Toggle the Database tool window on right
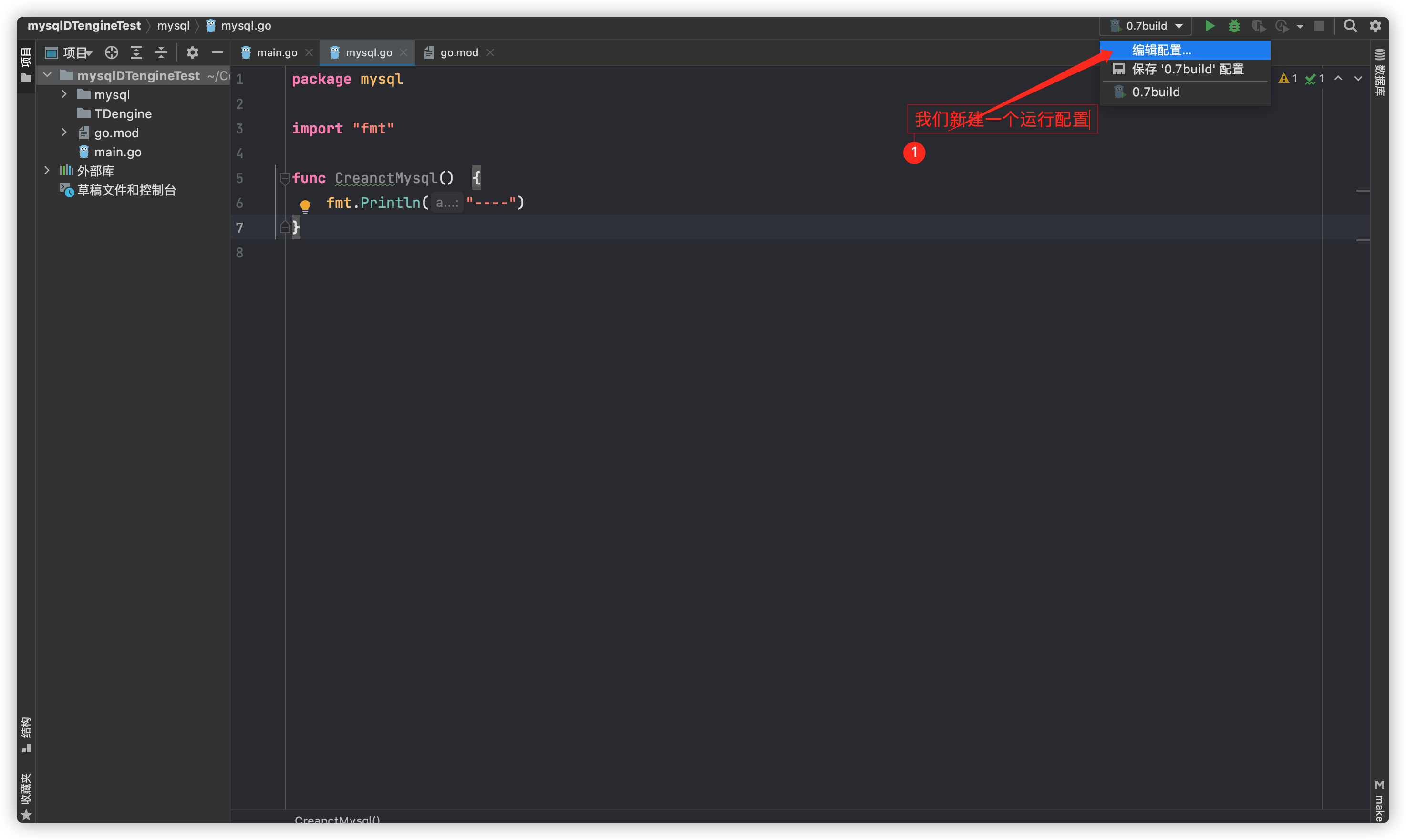1406x840 pixels. (x=1379, y=72)
